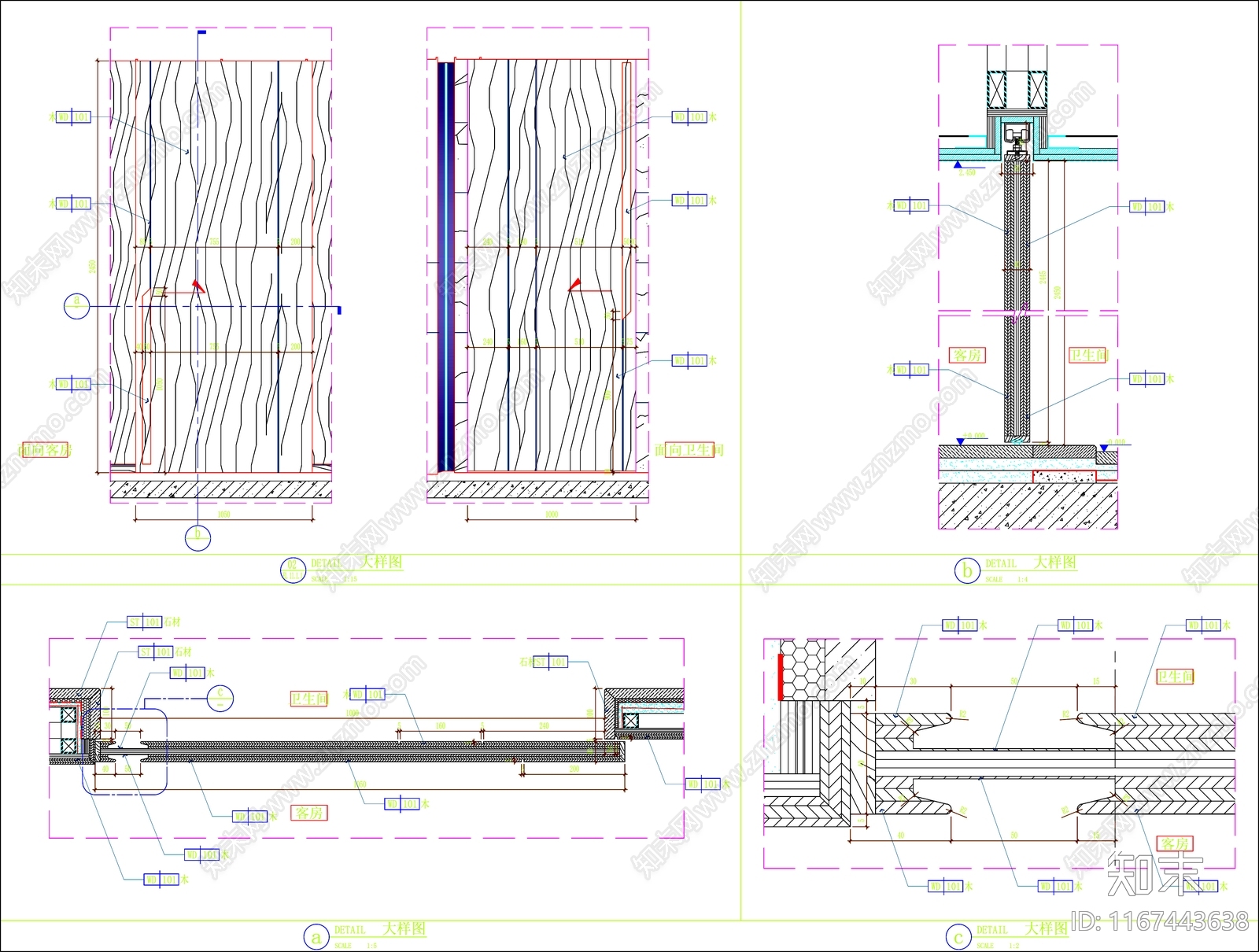Click the '±0.000' floor level marker
1259x952 pixels.
tap(971, 439)
